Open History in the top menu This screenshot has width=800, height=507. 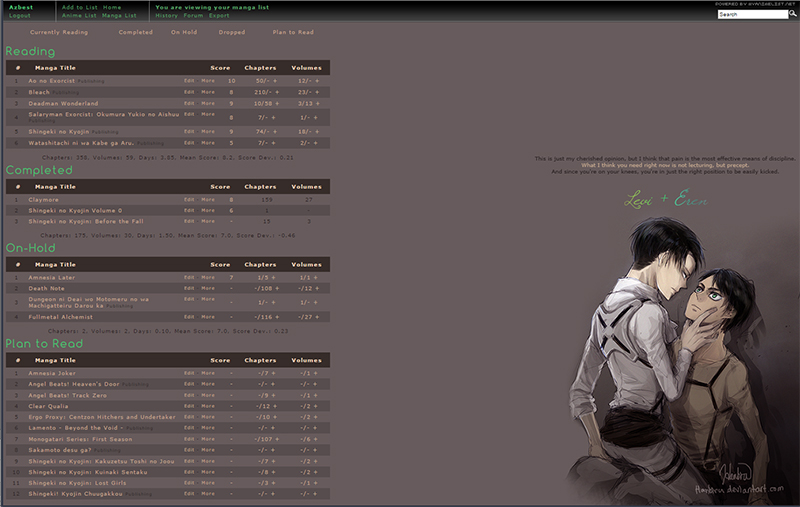tap(166, 16)
